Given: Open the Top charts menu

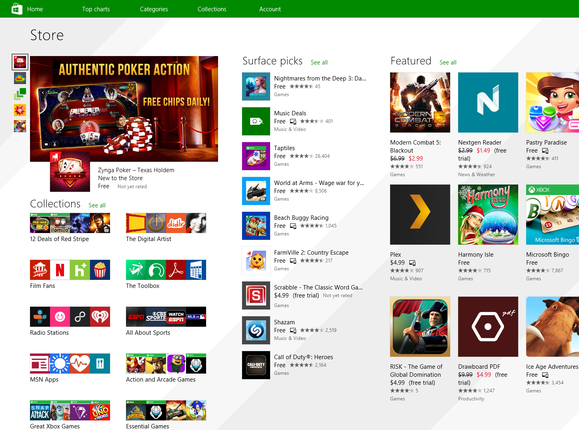Looking at the screenshot, I should click(96, 9).
